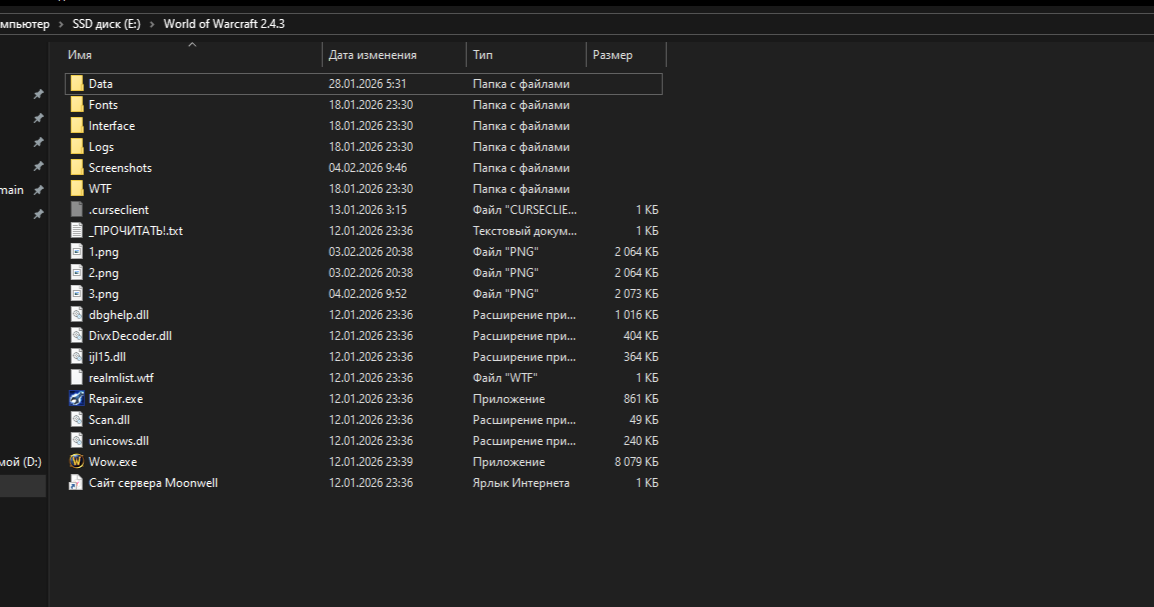Click the Wow.exe application icon

click(x=77, y=462)
